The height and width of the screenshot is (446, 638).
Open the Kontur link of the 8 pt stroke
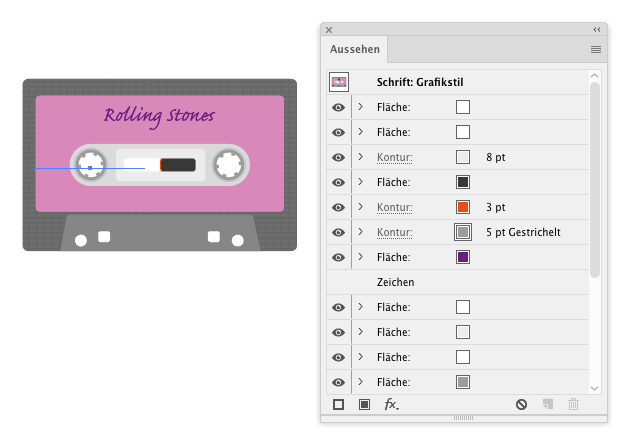[394, 157]
